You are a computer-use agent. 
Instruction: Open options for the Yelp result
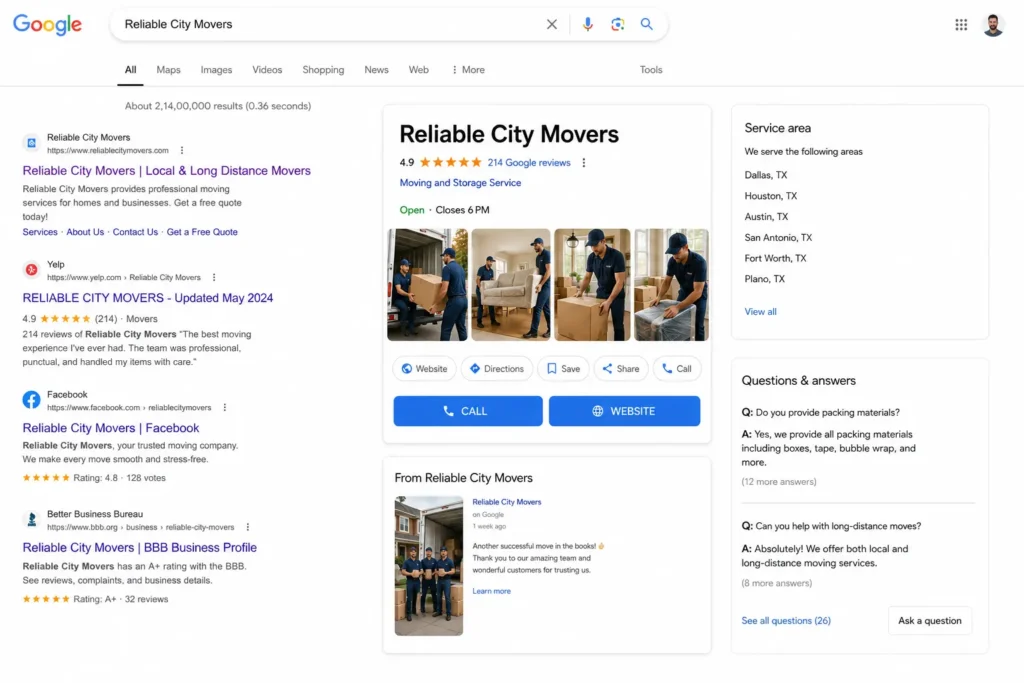coord(214,278)
